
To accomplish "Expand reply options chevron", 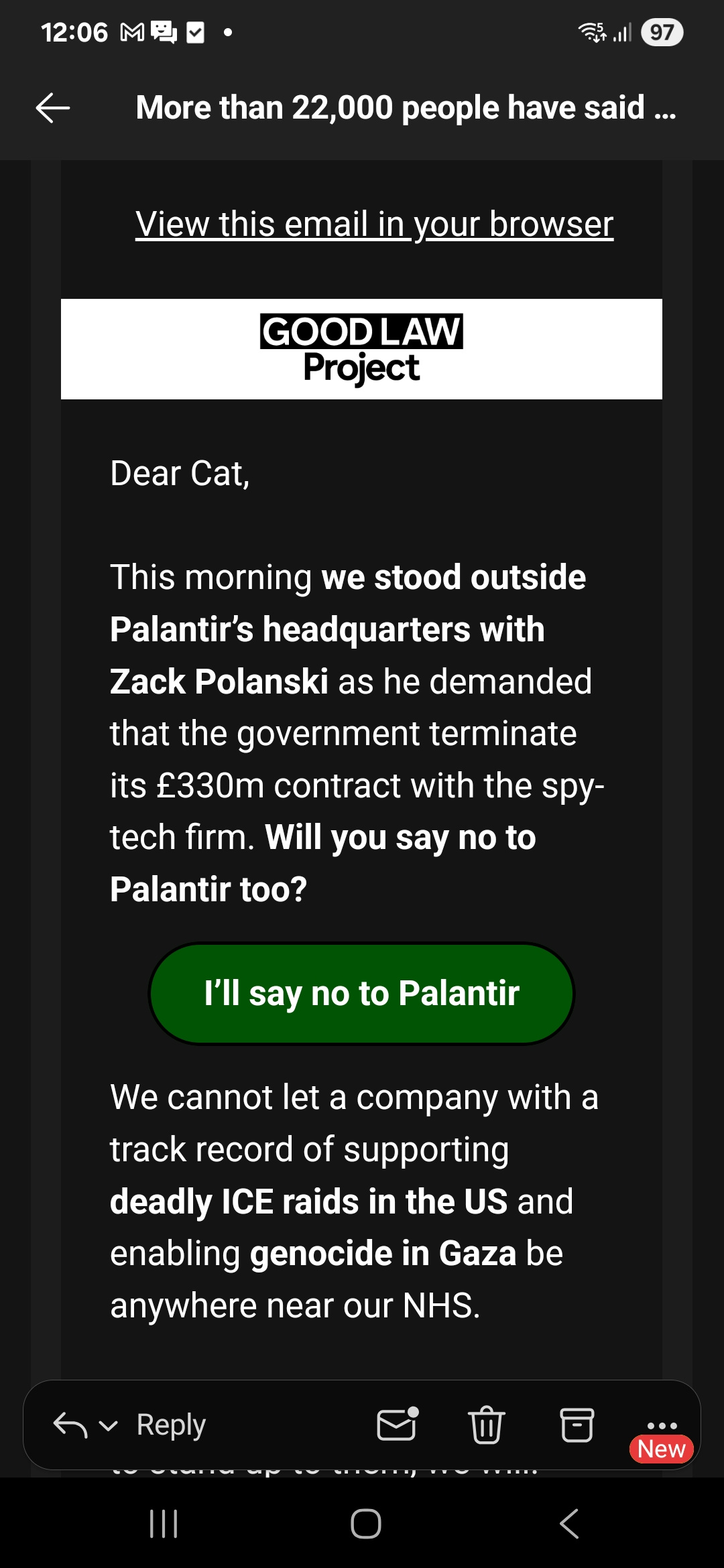I will (x=109, y=1426).
